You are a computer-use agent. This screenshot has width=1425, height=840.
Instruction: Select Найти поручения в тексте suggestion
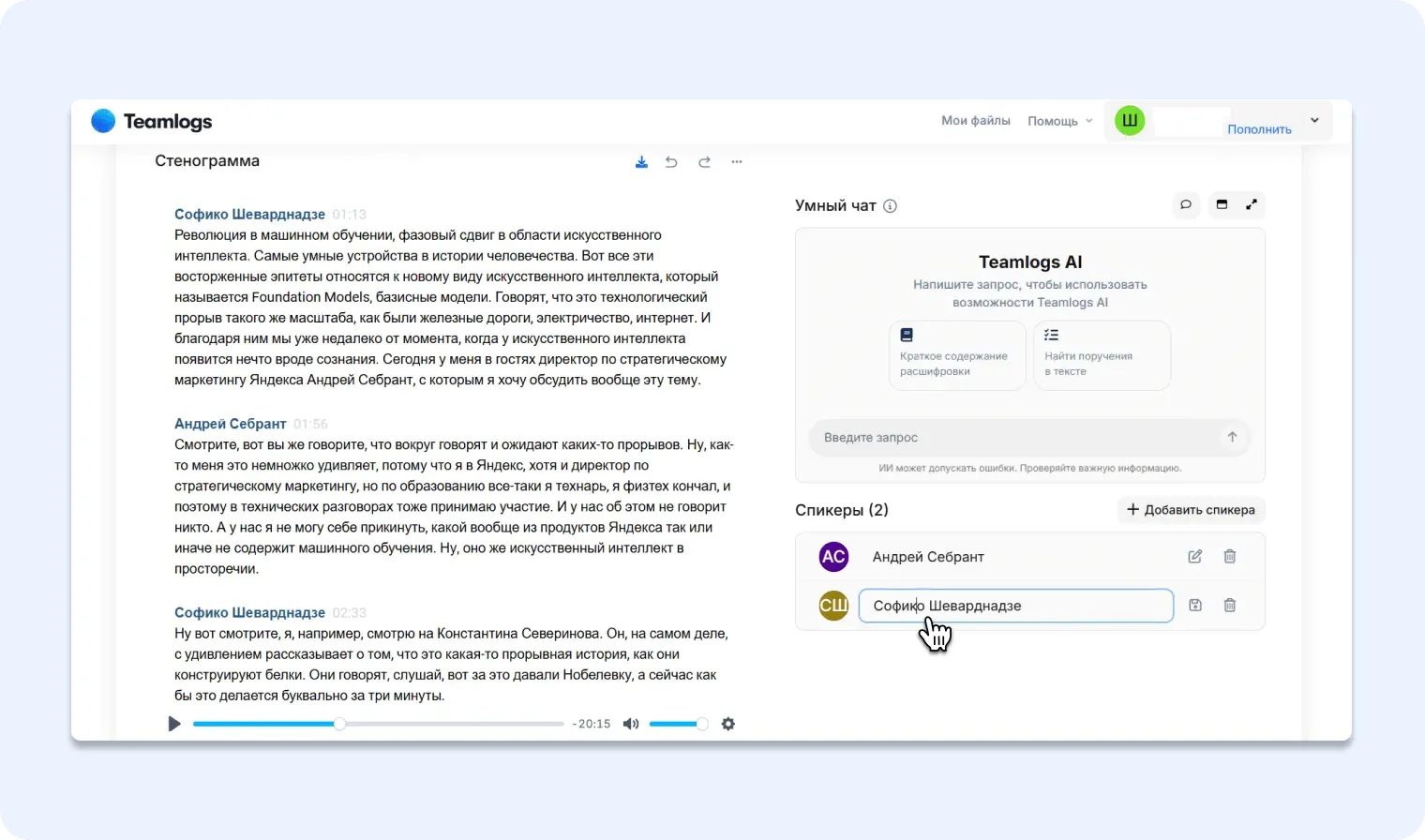[x=1102, y=355]
